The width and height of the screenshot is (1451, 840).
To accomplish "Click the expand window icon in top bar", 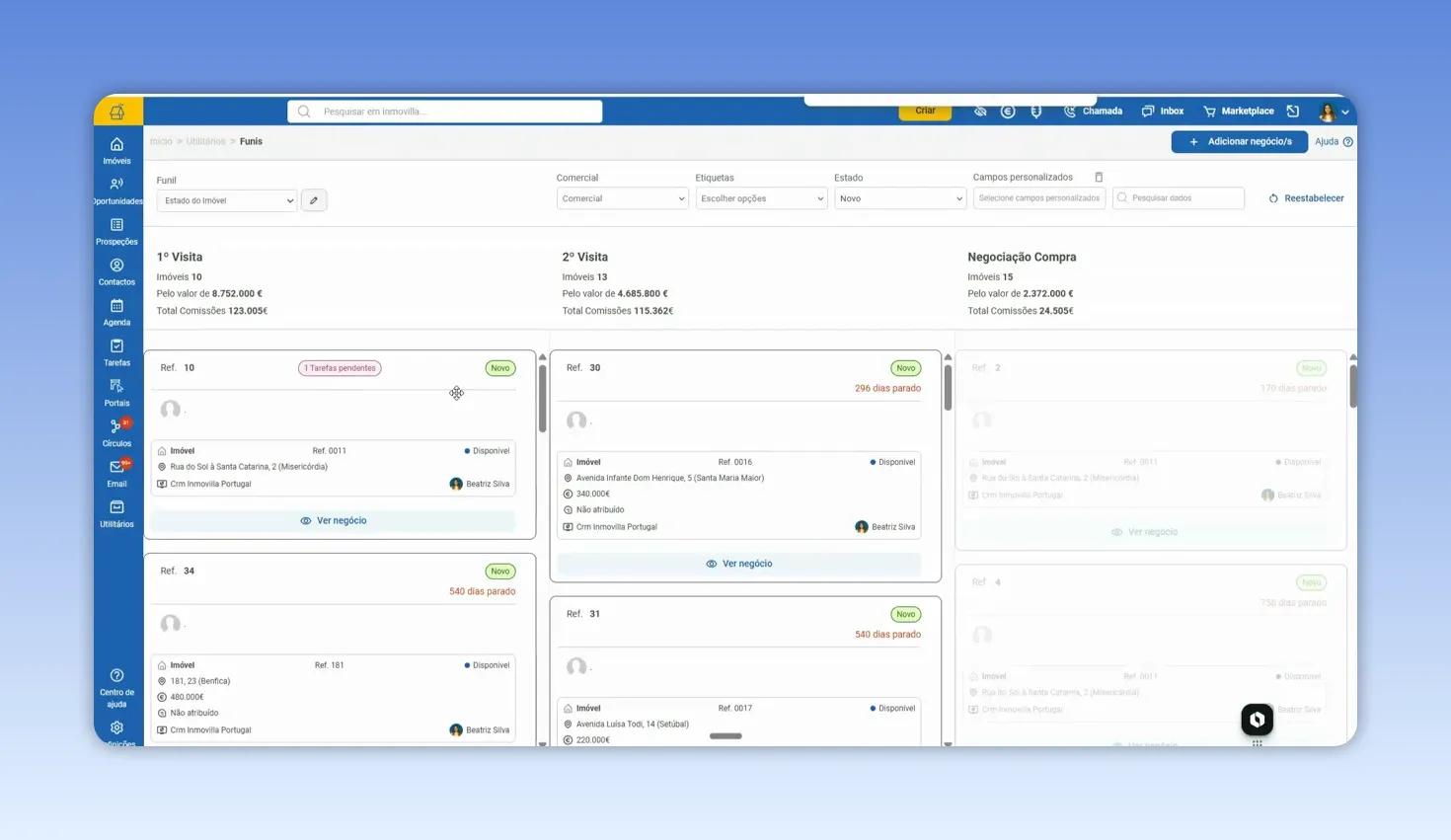I will coord(1293,112).
